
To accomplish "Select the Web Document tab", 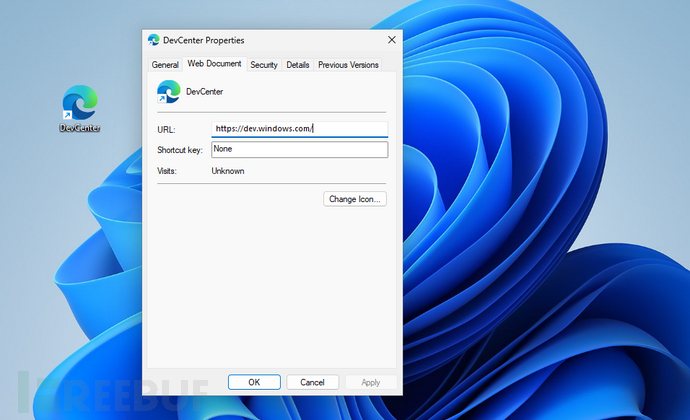I will [214, 64].
